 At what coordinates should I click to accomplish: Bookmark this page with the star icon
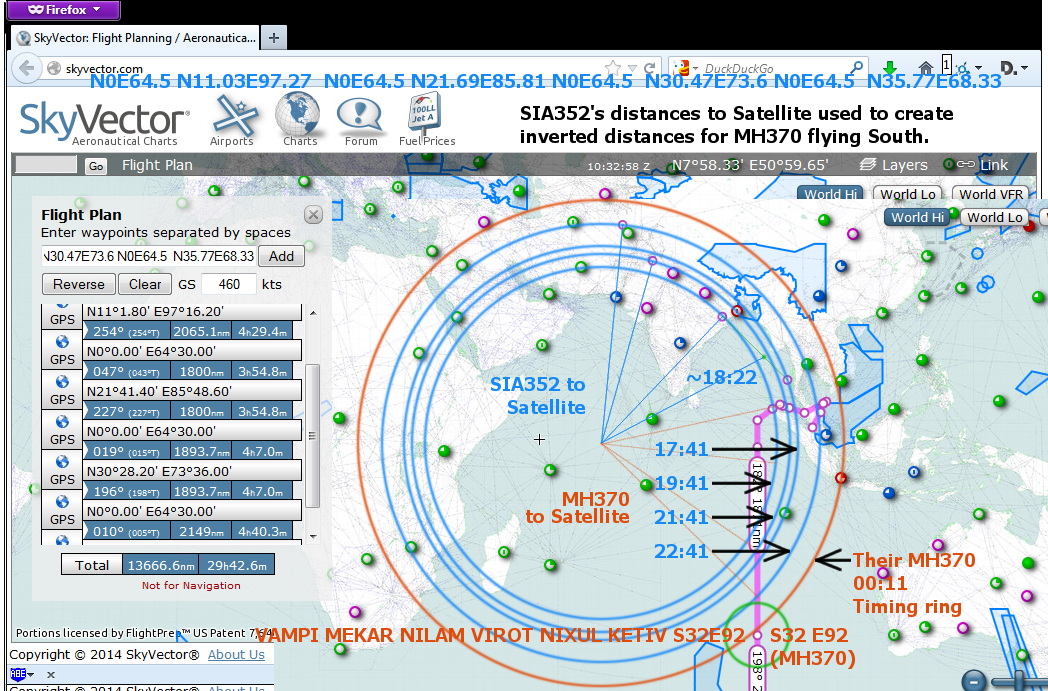click(612, 67)
